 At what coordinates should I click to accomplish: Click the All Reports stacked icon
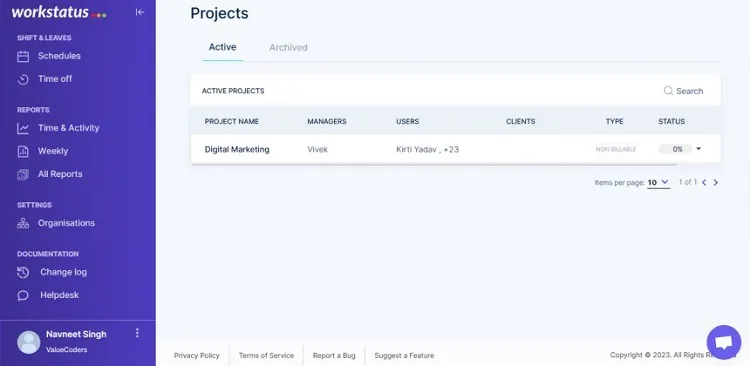tap(23, 175)
